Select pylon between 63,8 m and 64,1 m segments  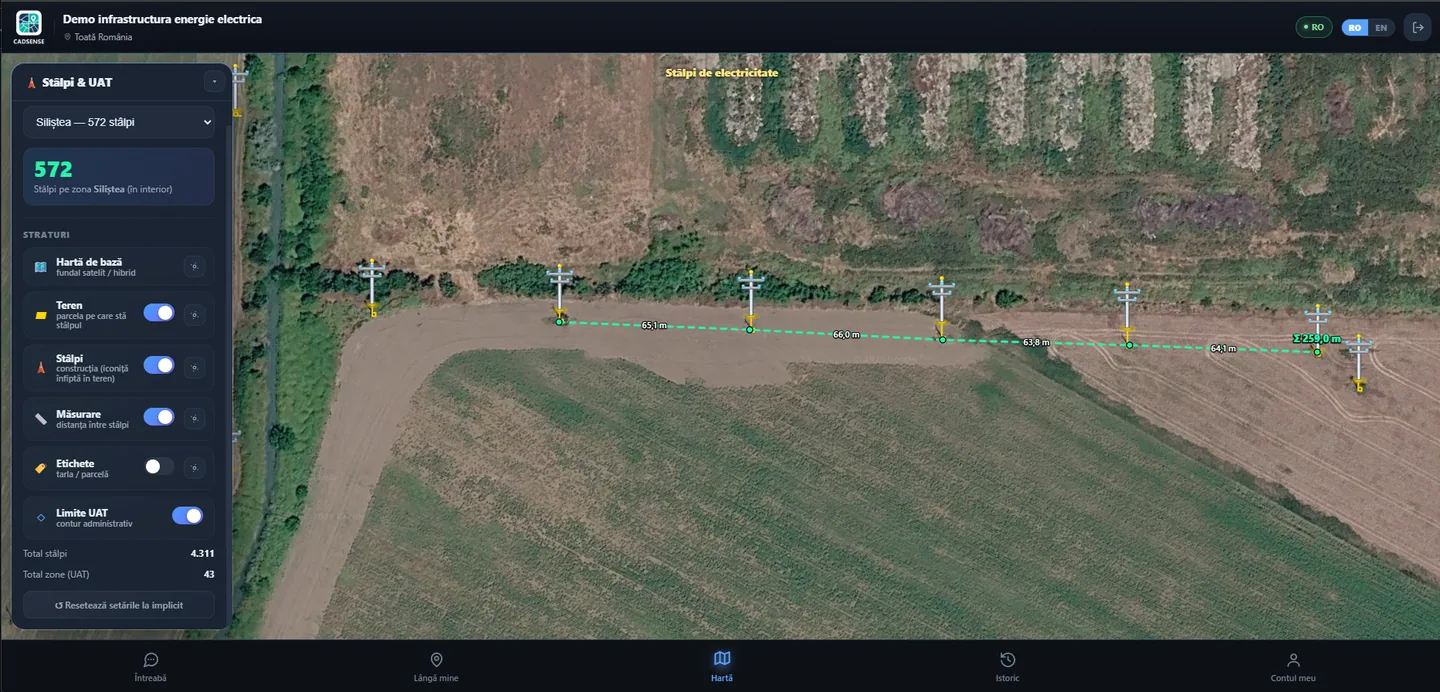tap(1127, 314)
